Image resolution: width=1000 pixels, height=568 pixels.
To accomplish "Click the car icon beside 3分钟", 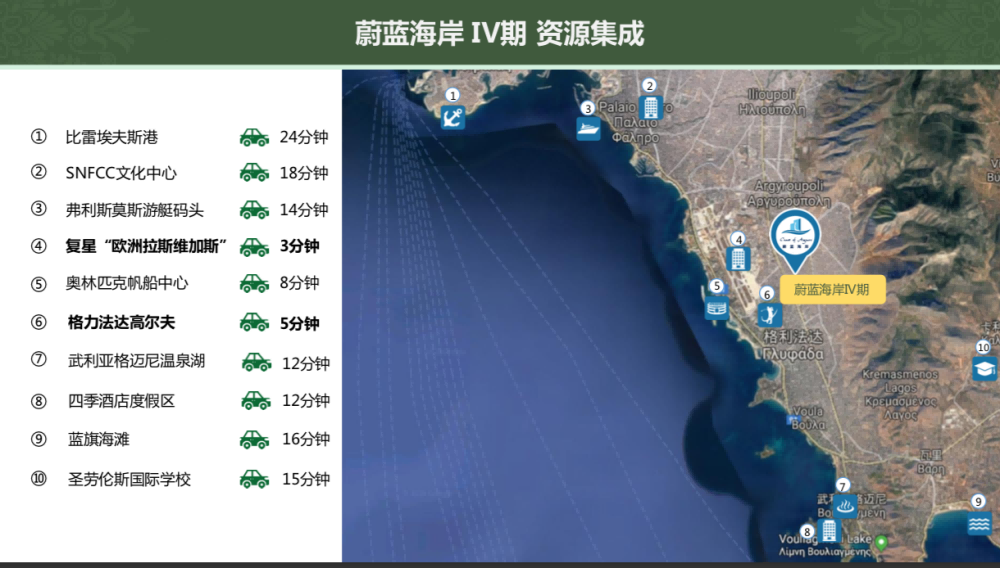I will click(x=254, y=247).
